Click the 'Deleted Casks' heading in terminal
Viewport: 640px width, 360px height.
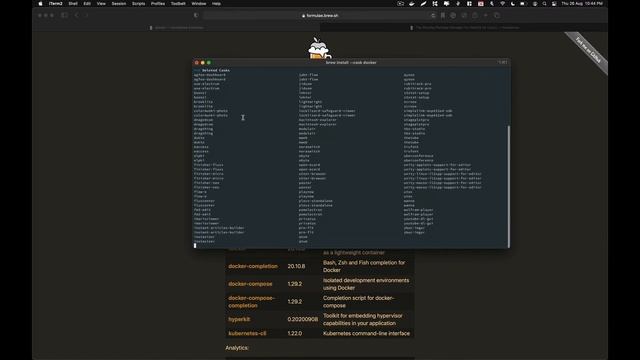click(216, 70)
